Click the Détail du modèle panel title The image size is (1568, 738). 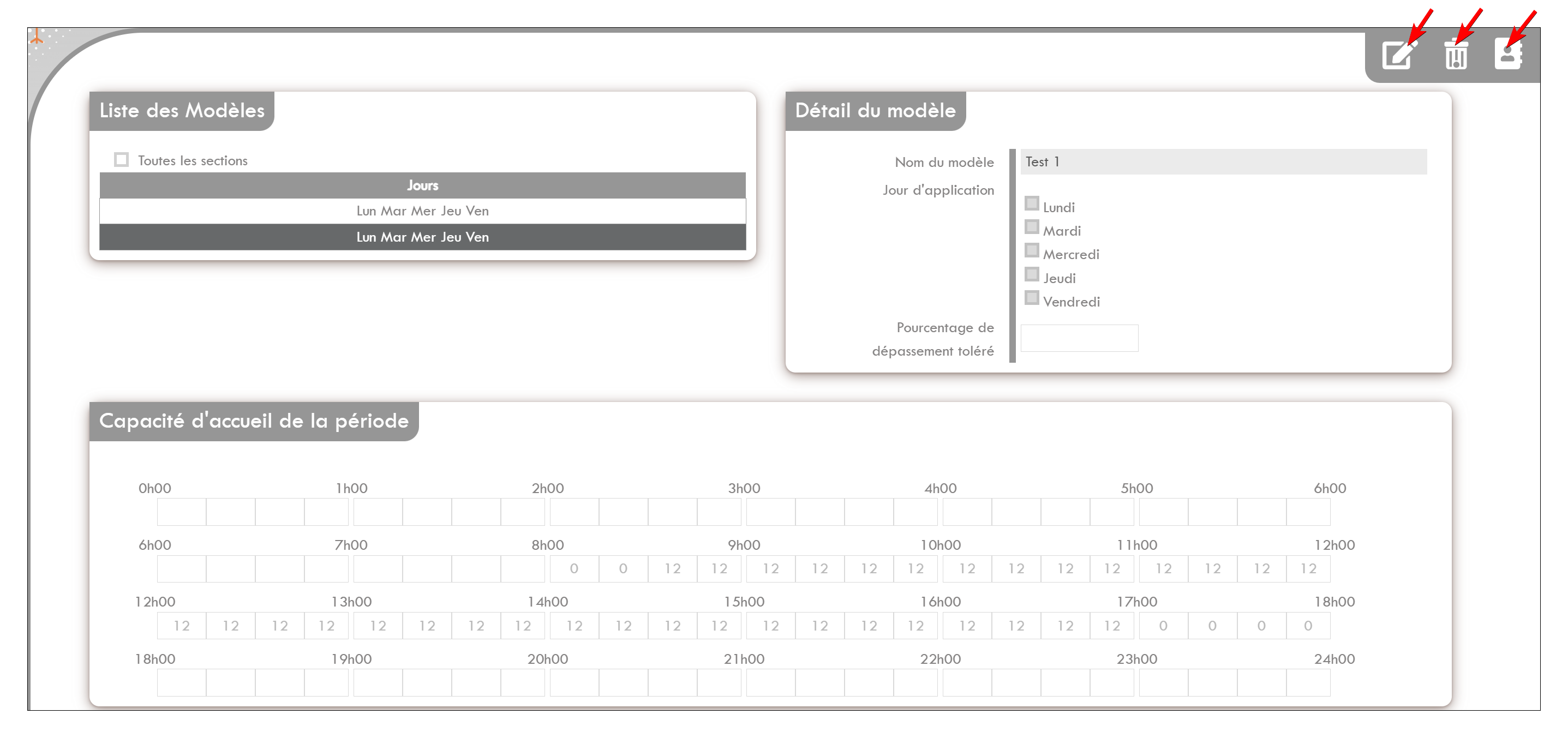pos(875,111)
